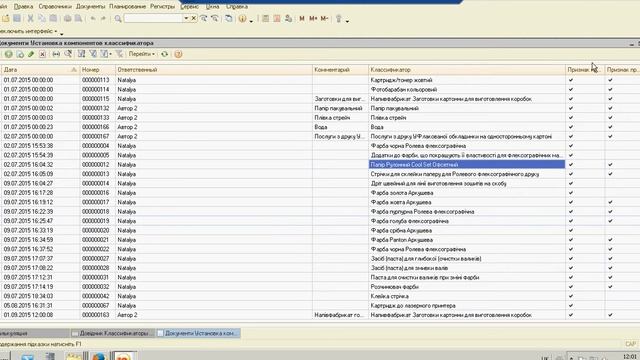
Task: Click the Mark for deletion X icon
Action: 42,54
